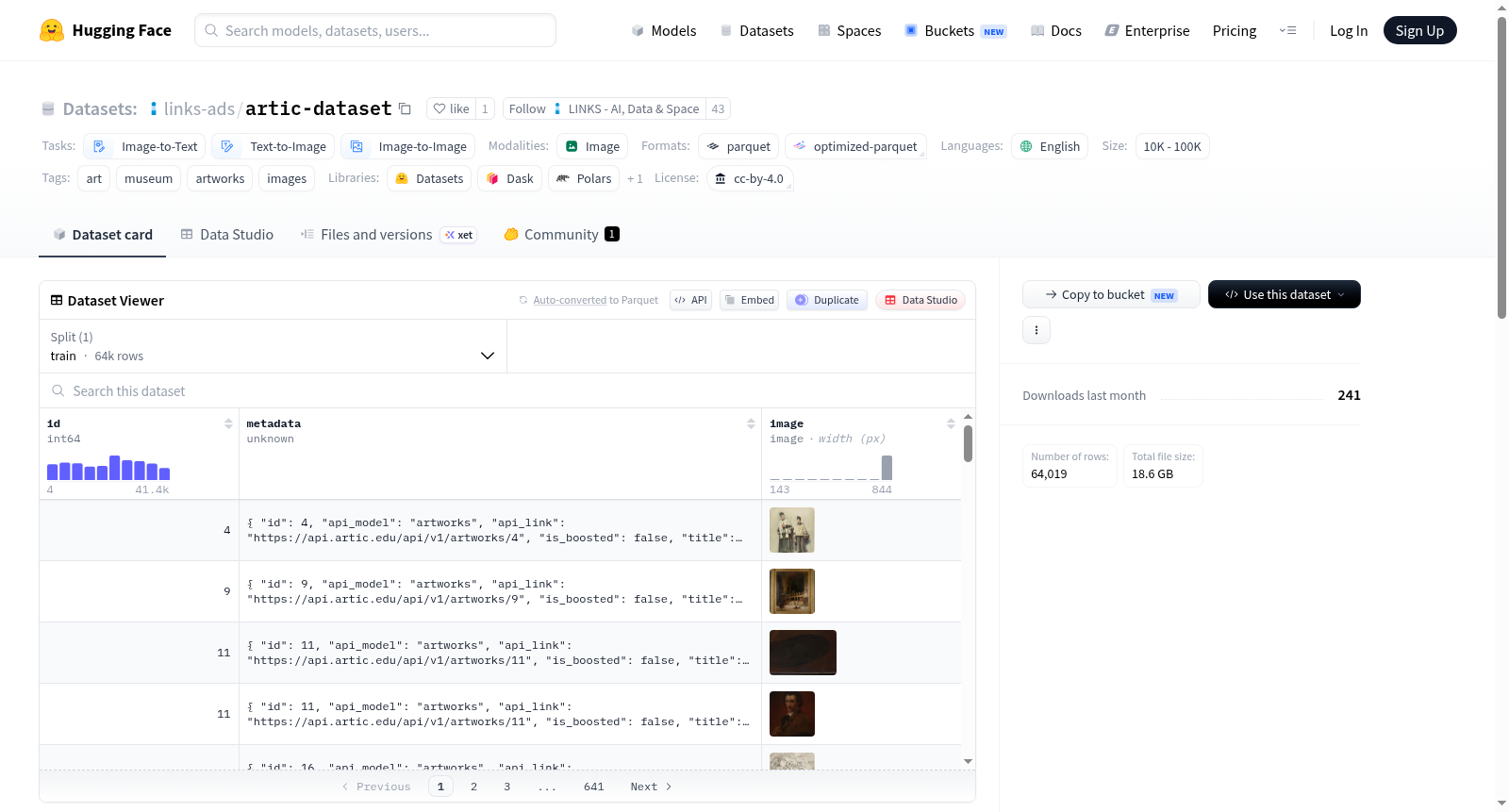Click Copy to bucket button
Viewport: 1509px width, 812px height.
[1111, 294]
